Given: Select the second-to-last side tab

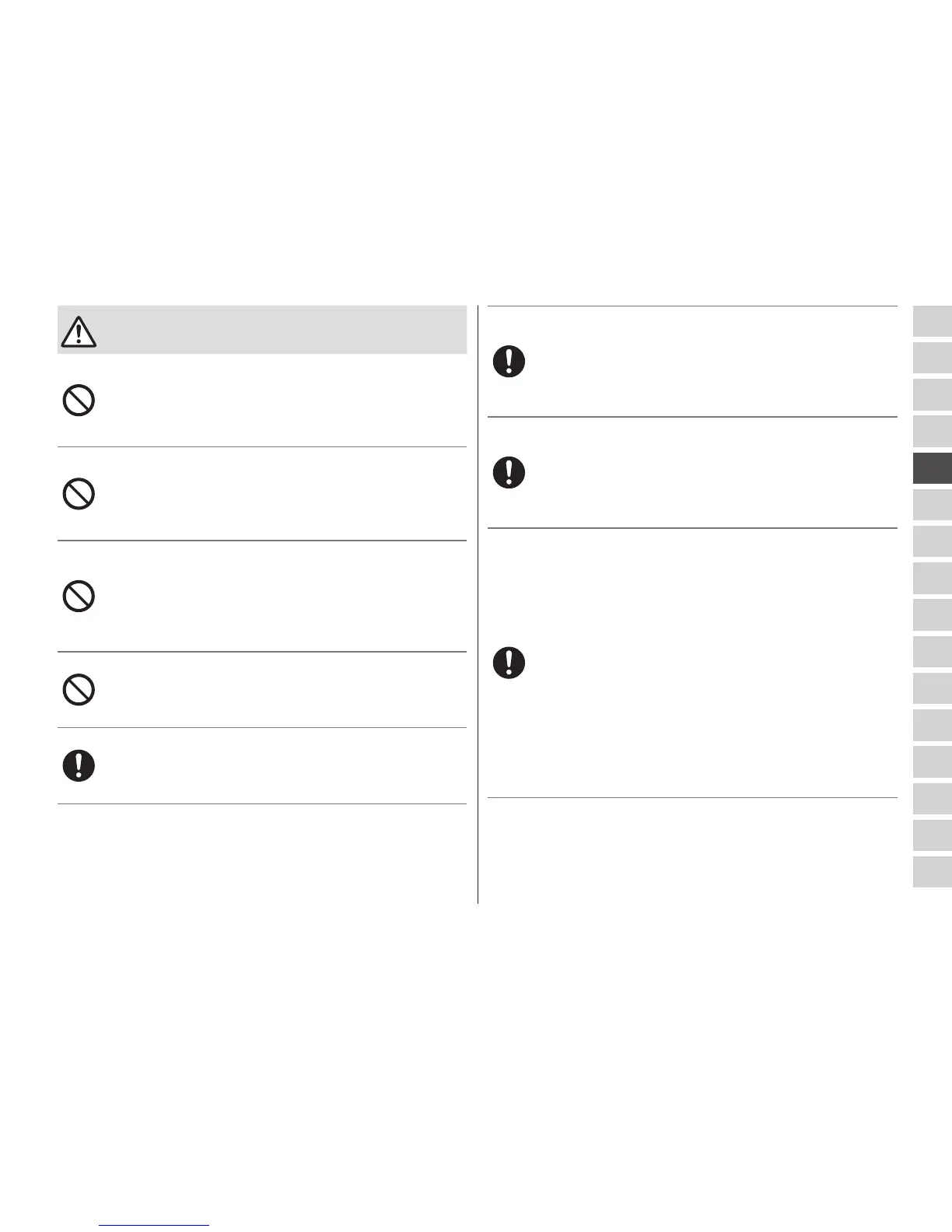Looking at the screenshot, I should (932, 835).
